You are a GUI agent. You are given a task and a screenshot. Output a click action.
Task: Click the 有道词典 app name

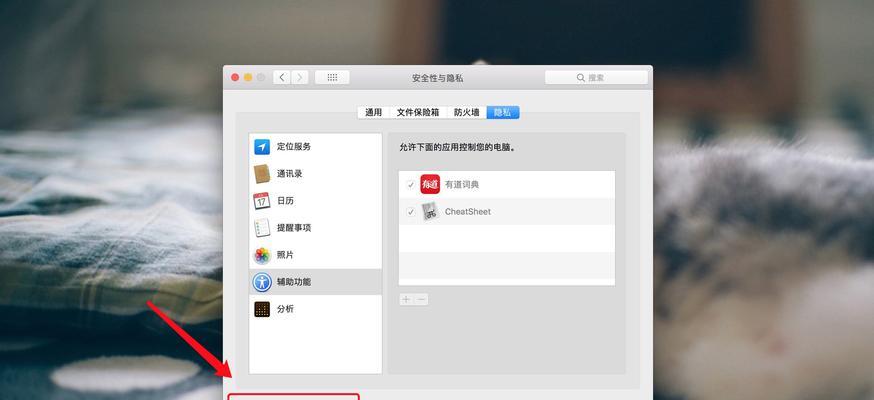point(462,185)
